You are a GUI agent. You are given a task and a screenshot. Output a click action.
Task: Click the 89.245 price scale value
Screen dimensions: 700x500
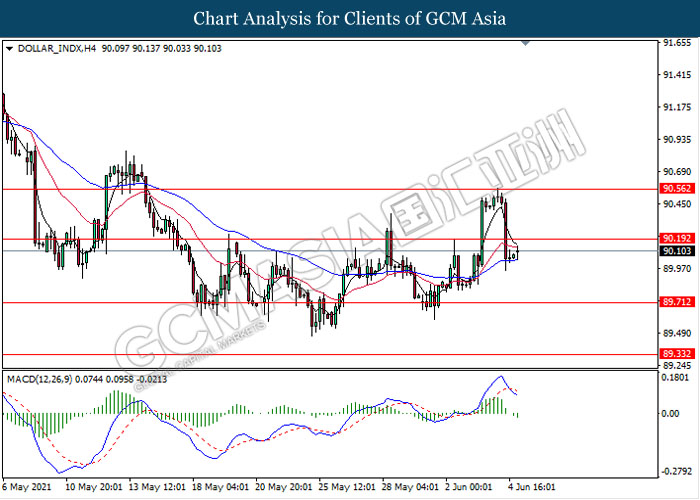pyautogui.click(x=677, y=366)
